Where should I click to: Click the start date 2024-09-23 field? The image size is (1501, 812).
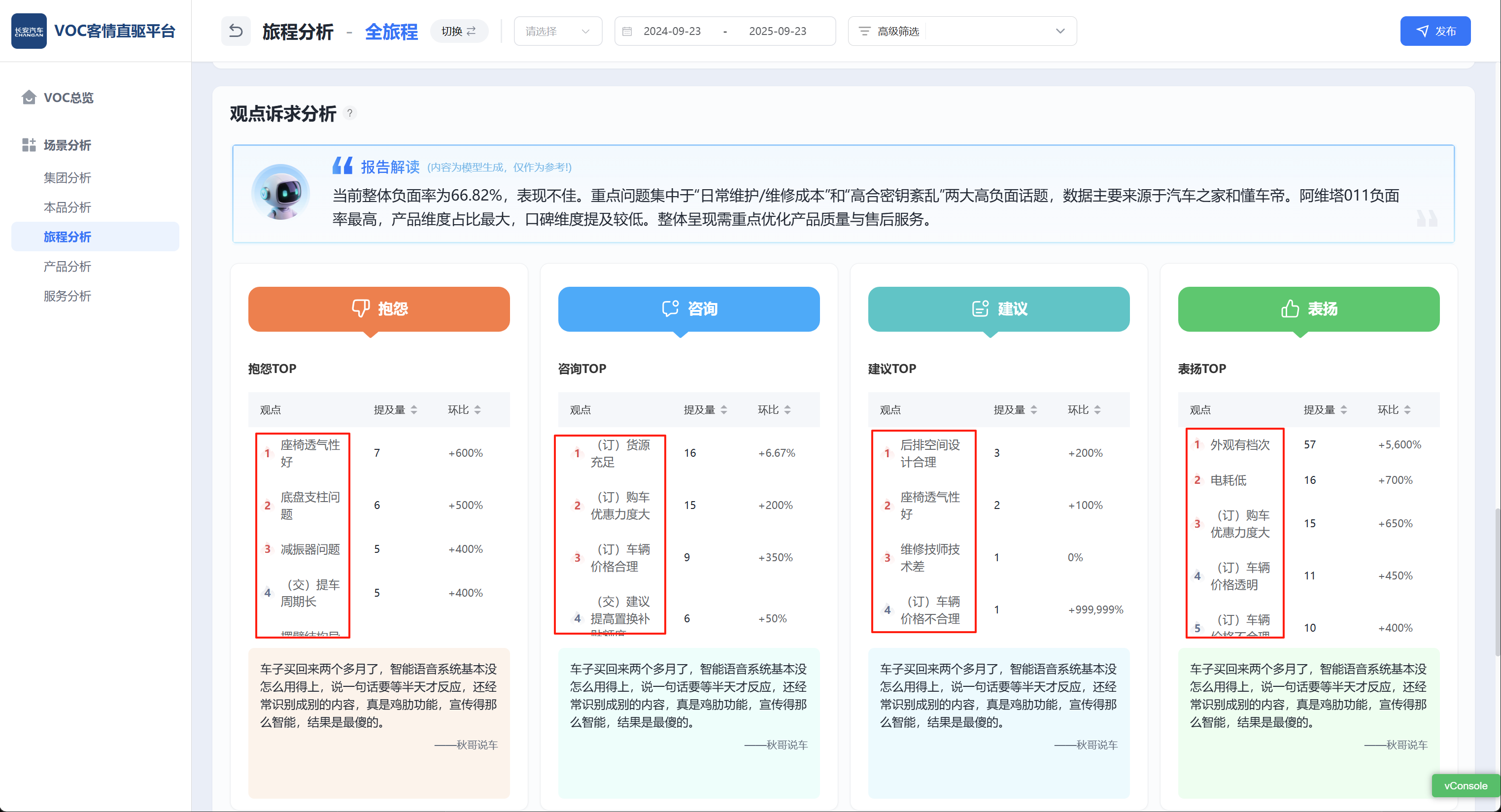pos(672,32)
